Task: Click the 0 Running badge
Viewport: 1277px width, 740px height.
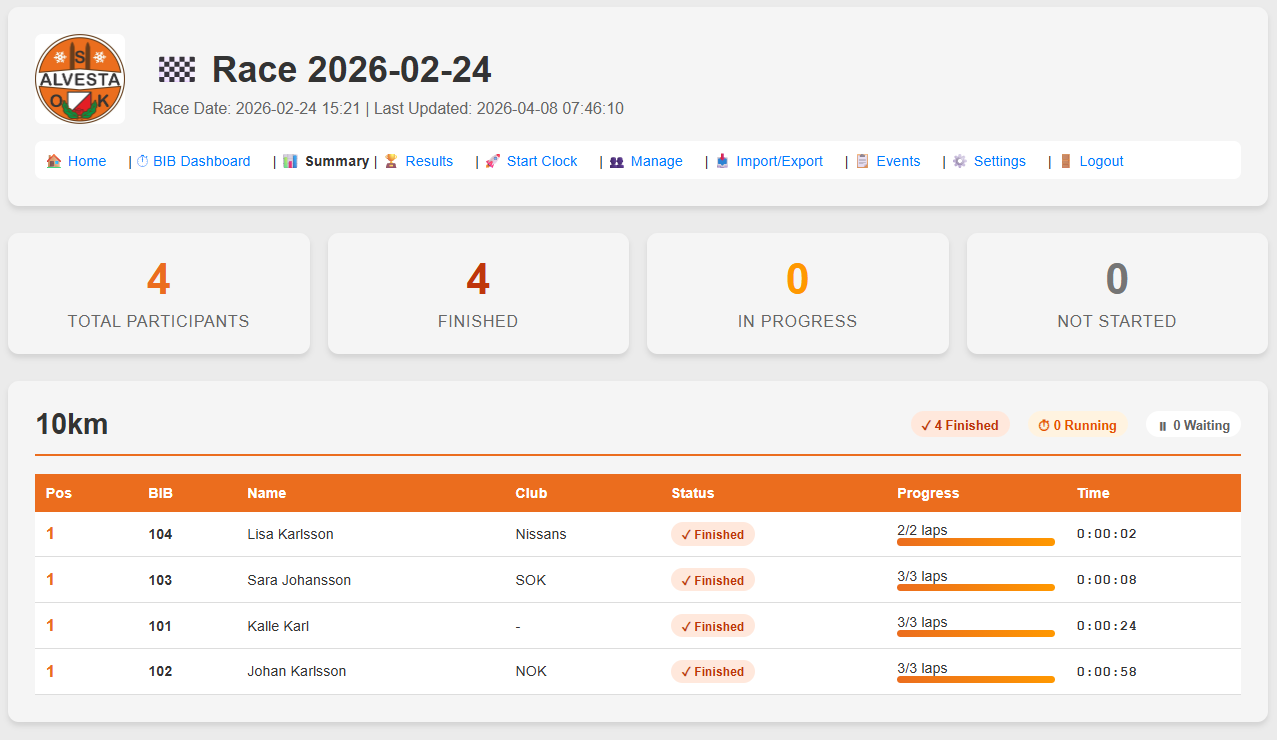Action: pos(1077,425)
